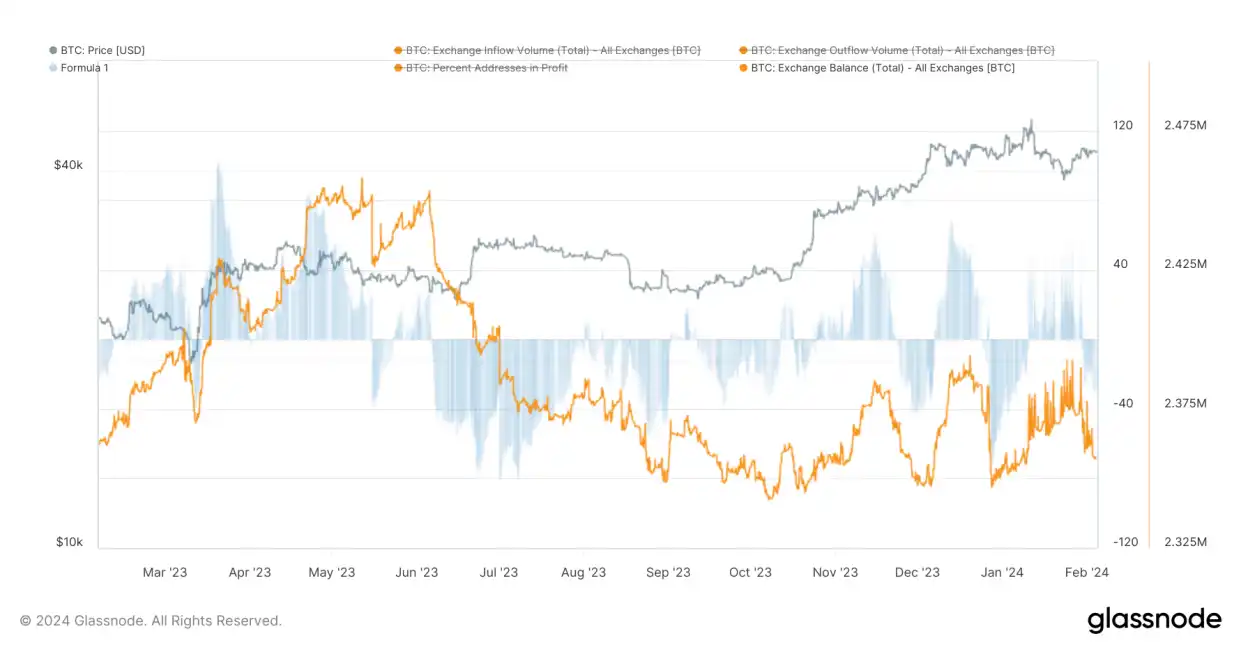Screen dimensions: 1252x663
Task: Click the glassnode logo
Action: [x=1154, y=620]
